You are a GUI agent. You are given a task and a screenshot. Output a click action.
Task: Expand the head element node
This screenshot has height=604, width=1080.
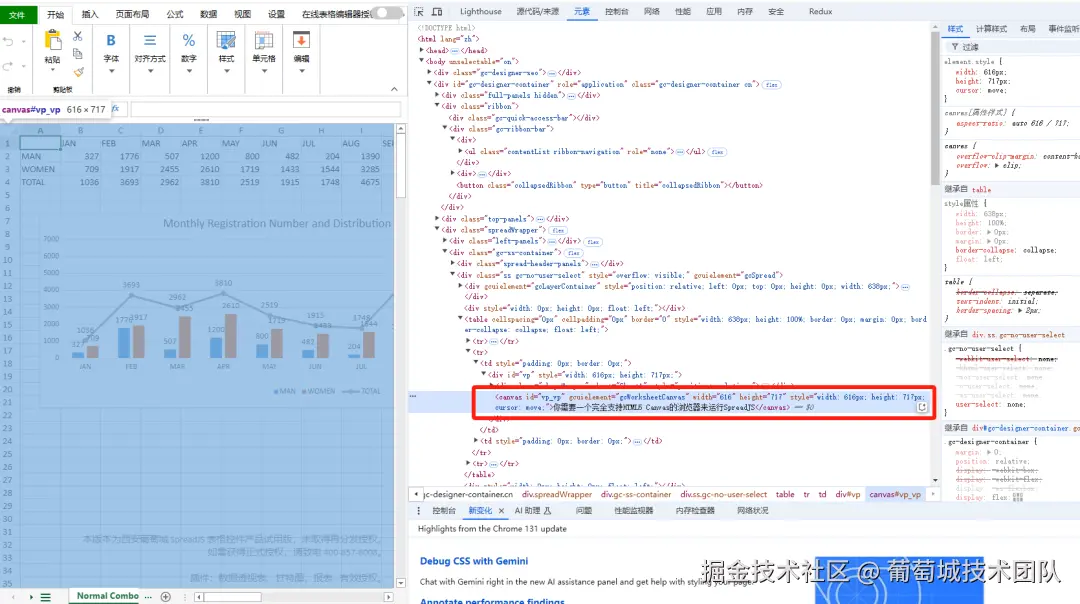pyautogui.click(x=422, y=50)
